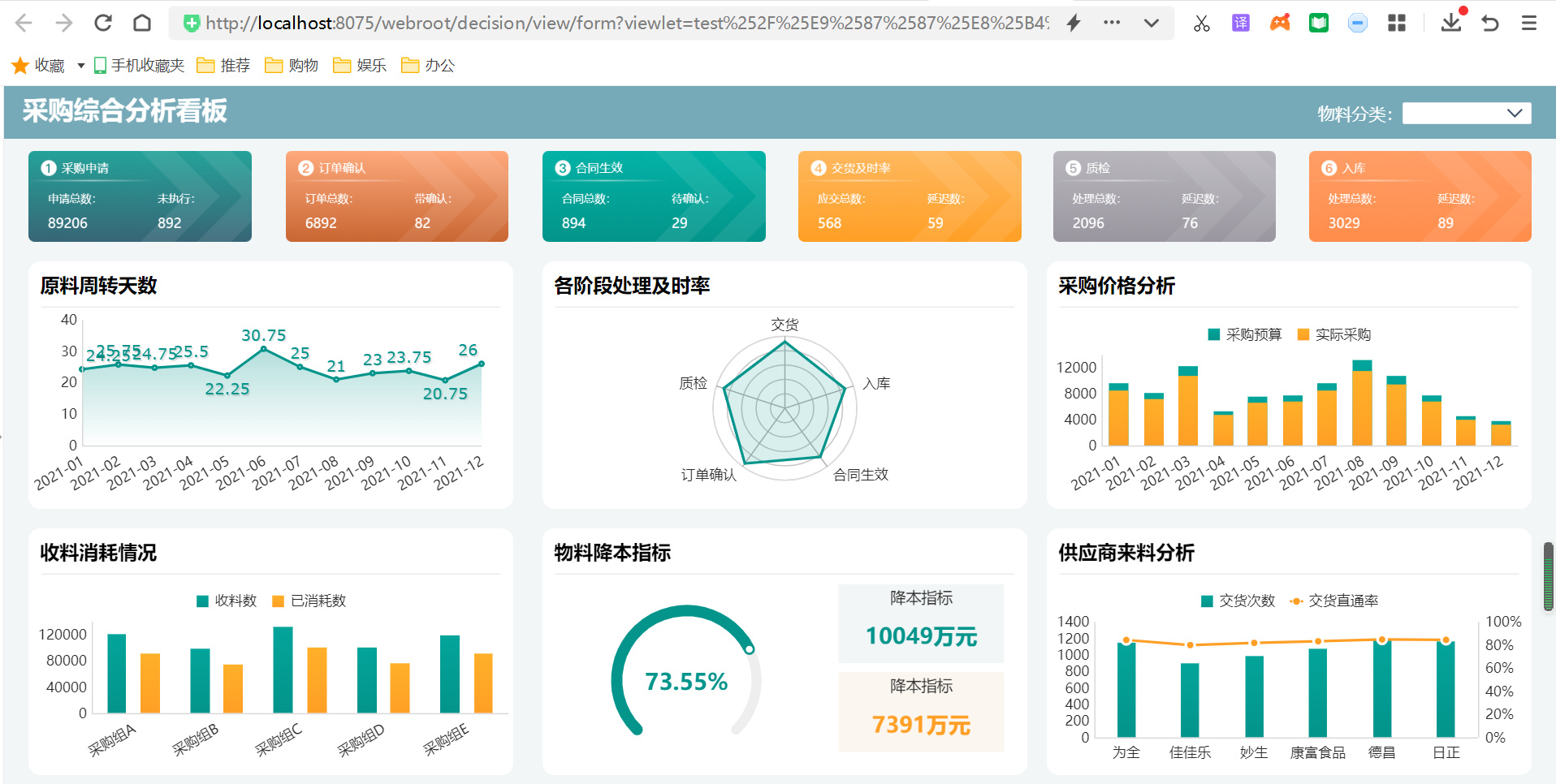Toggle 已消耗数 legend series
The width and height of the screenshot is (1556, 784).
309,601
